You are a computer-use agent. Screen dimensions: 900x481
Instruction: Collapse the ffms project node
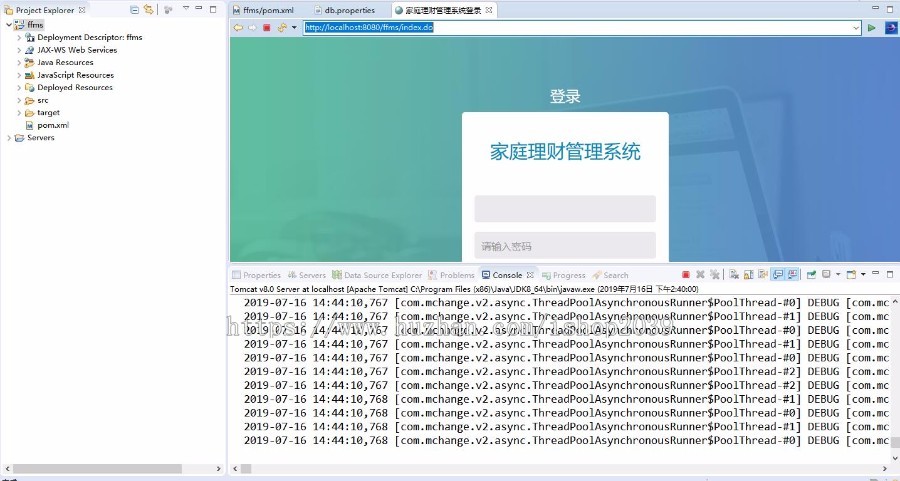click(9, 25)
